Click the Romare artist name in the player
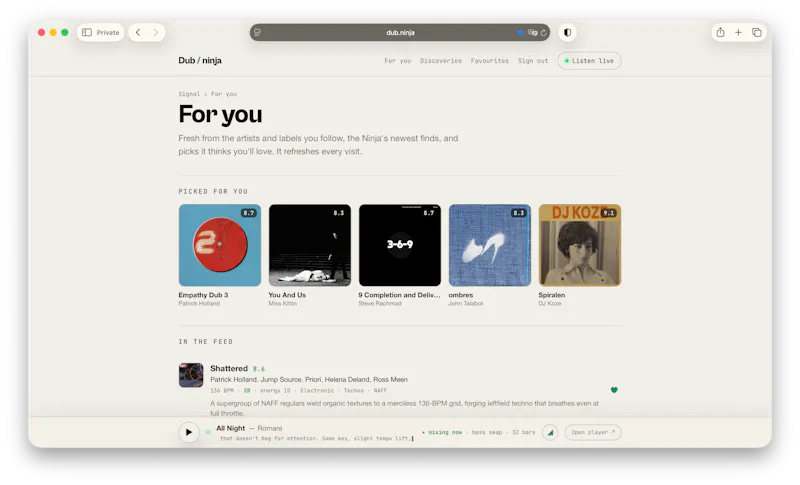The height and width of the screenshot is (485, 800). tap(270, 428)
